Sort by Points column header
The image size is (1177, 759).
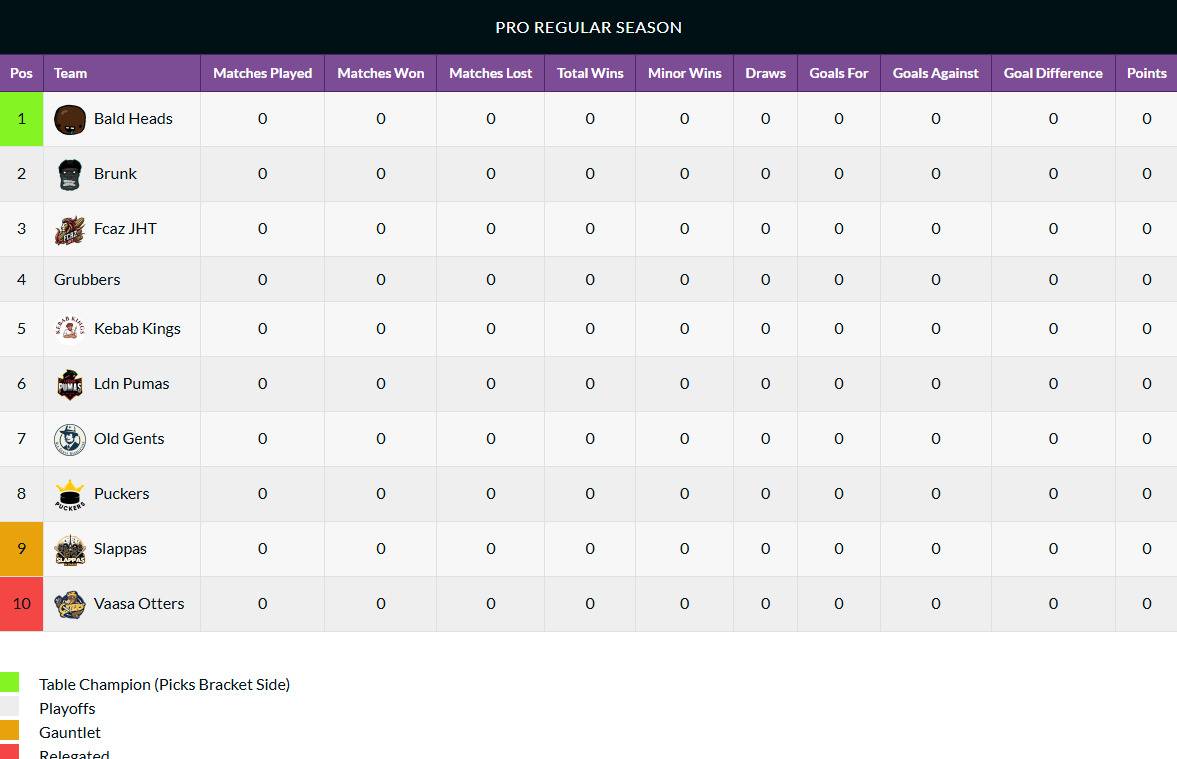coord(1146,73)
